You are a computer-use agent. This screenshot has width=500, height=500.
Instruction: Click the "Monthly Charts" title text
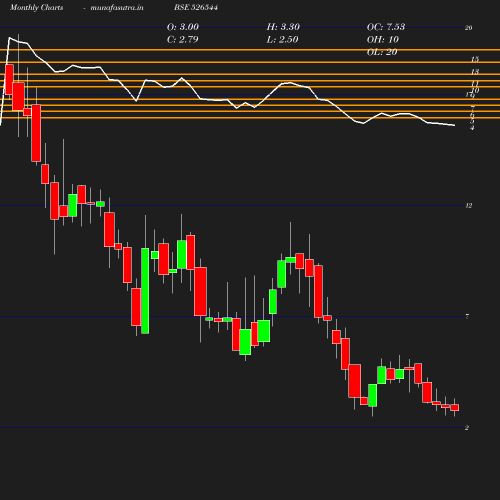pos(36,7)
